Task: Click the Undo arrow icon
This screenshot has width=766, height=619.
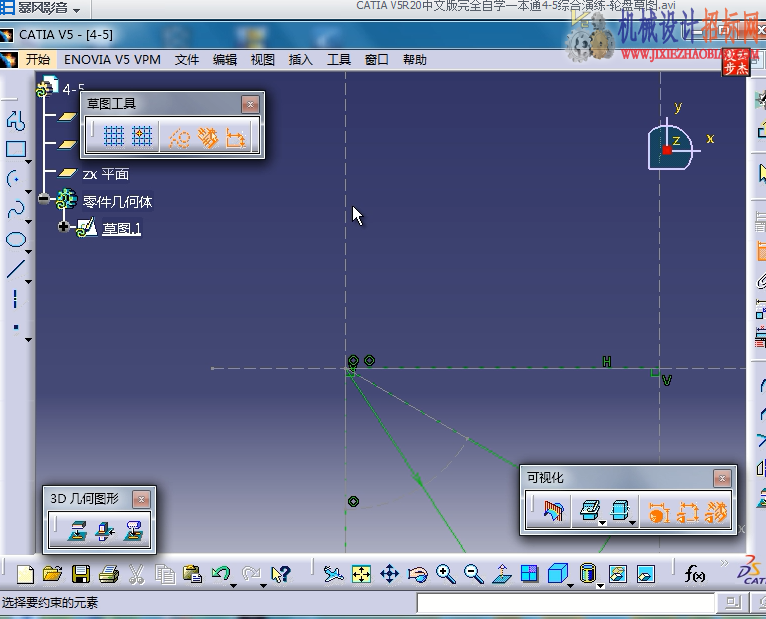Action: pos(221,573)
